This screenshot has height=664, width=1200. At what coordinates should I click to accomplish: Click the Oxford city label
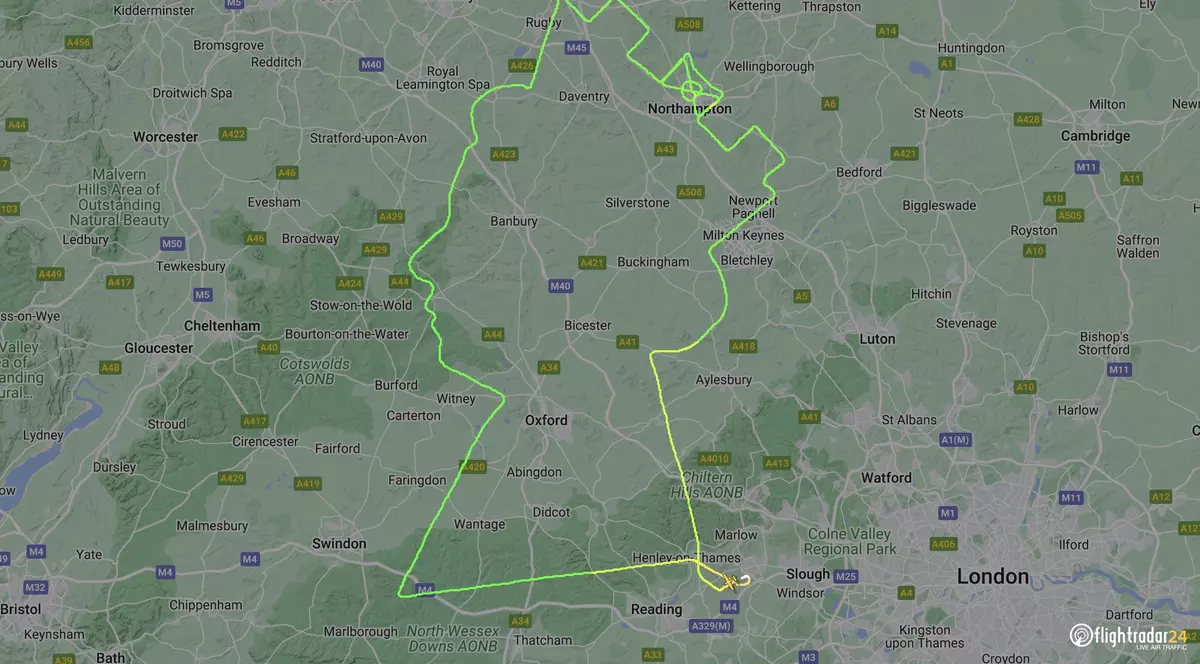coord(546,421)
